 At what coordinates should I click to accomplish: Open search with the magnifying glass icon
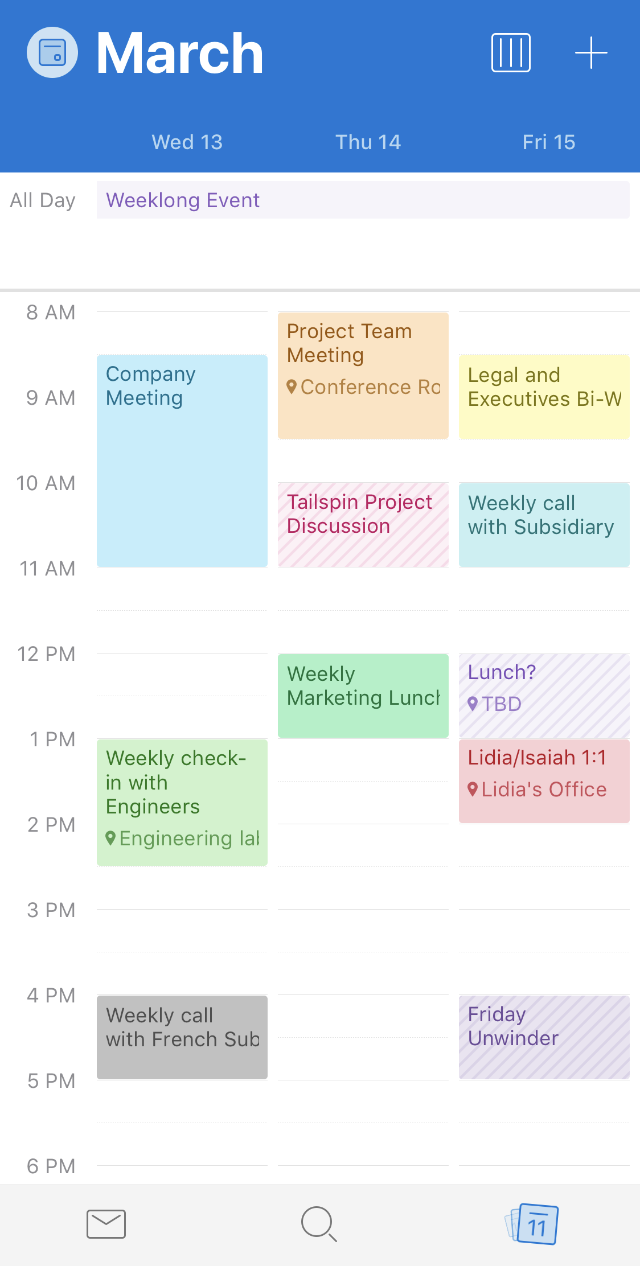(x=319, y=1224)
